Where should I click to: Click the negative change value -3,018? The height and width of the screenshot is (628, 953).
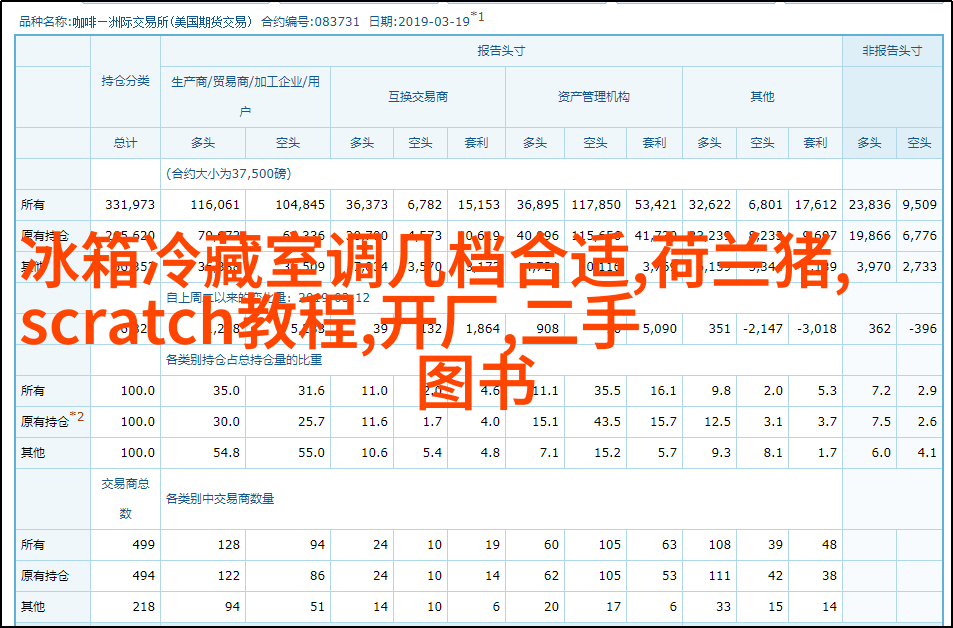(817, 328)
